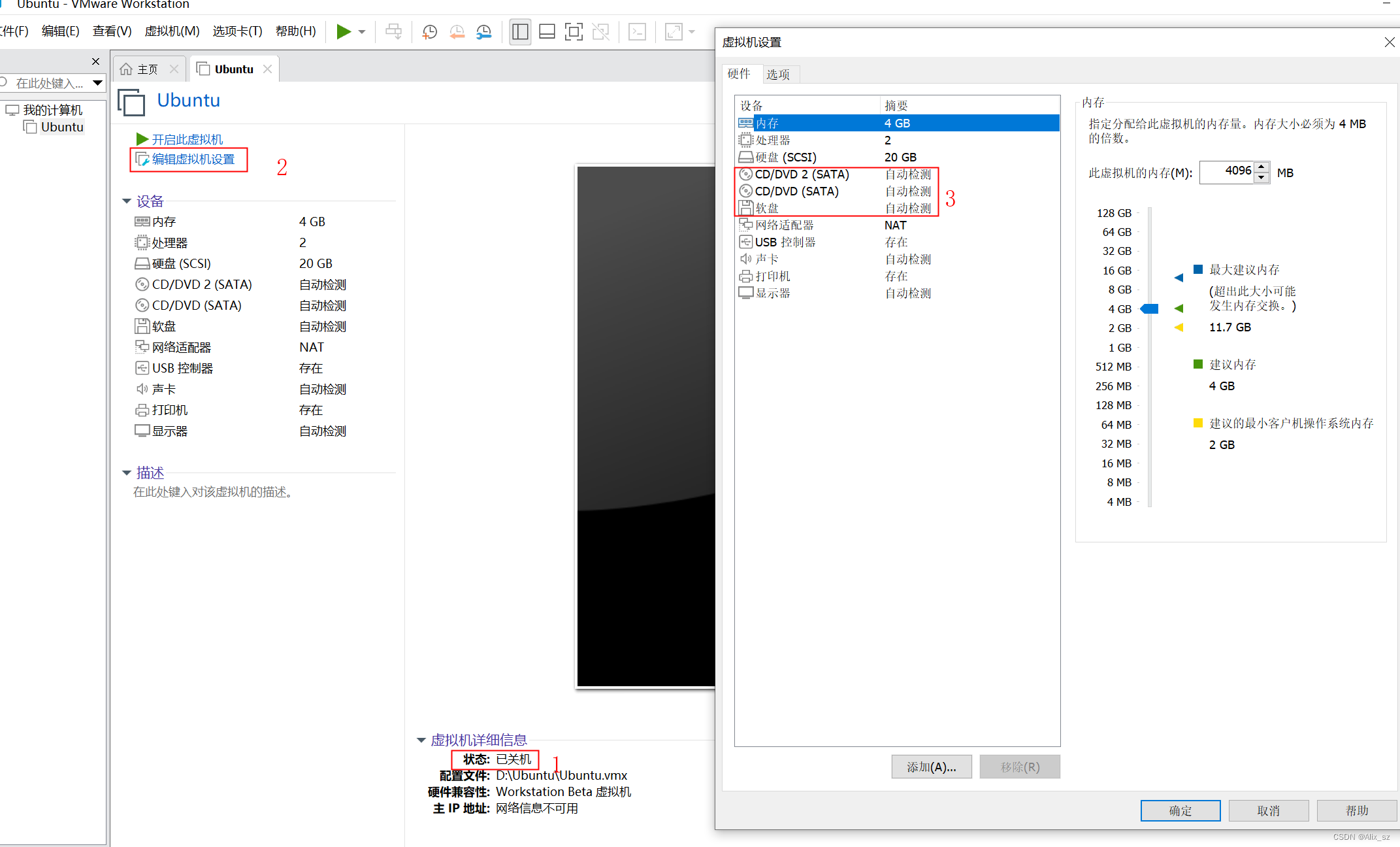
Task: Click the description text field
Action: pos(213,492)
